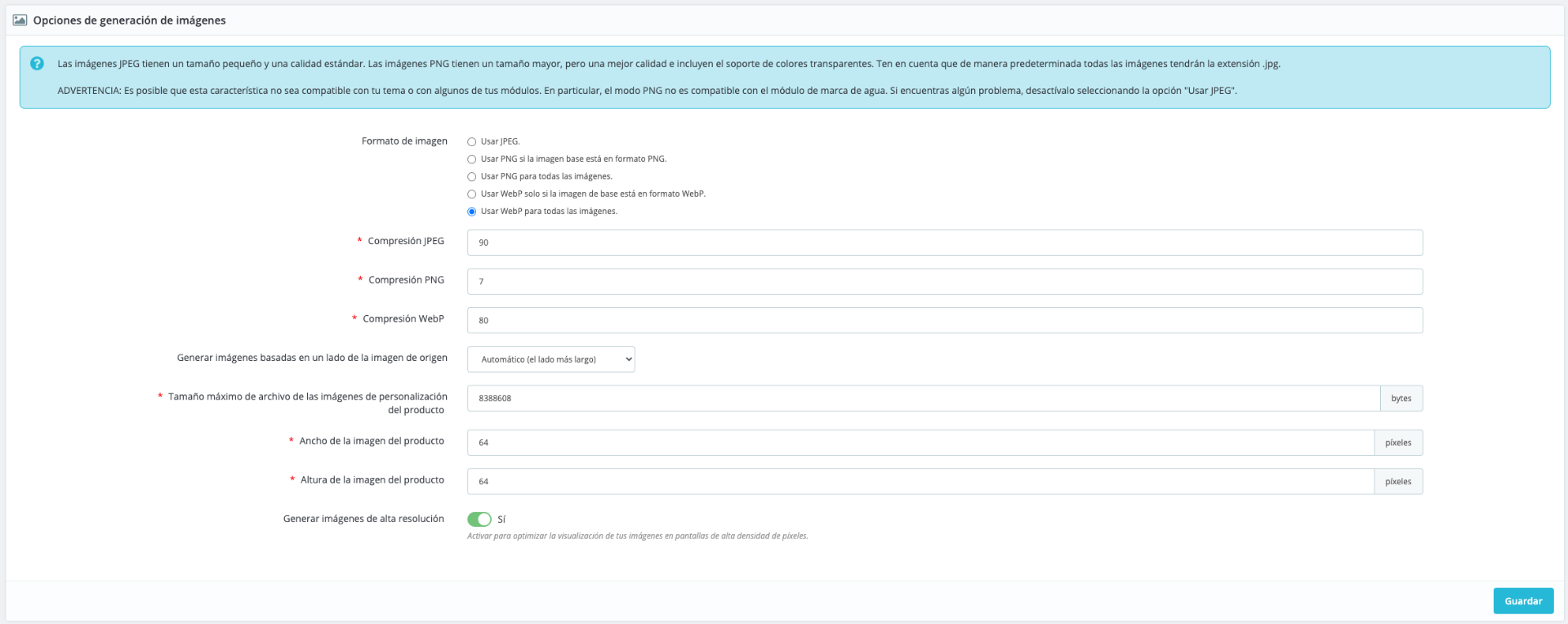Focus the Compresión PNG field
Screen dimensions: 1568x624
point(945,282)
